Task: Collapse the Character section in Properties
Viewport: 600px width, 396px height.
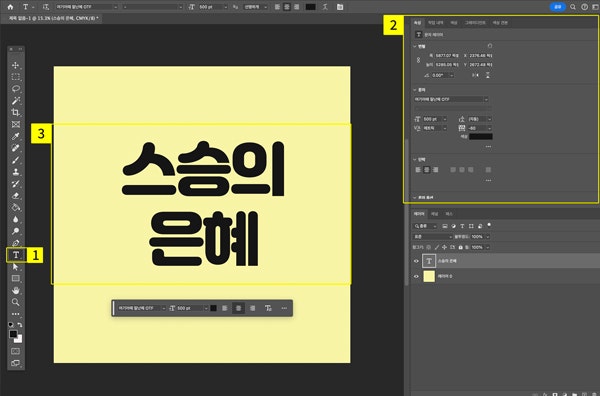Action: pos(415,90)
